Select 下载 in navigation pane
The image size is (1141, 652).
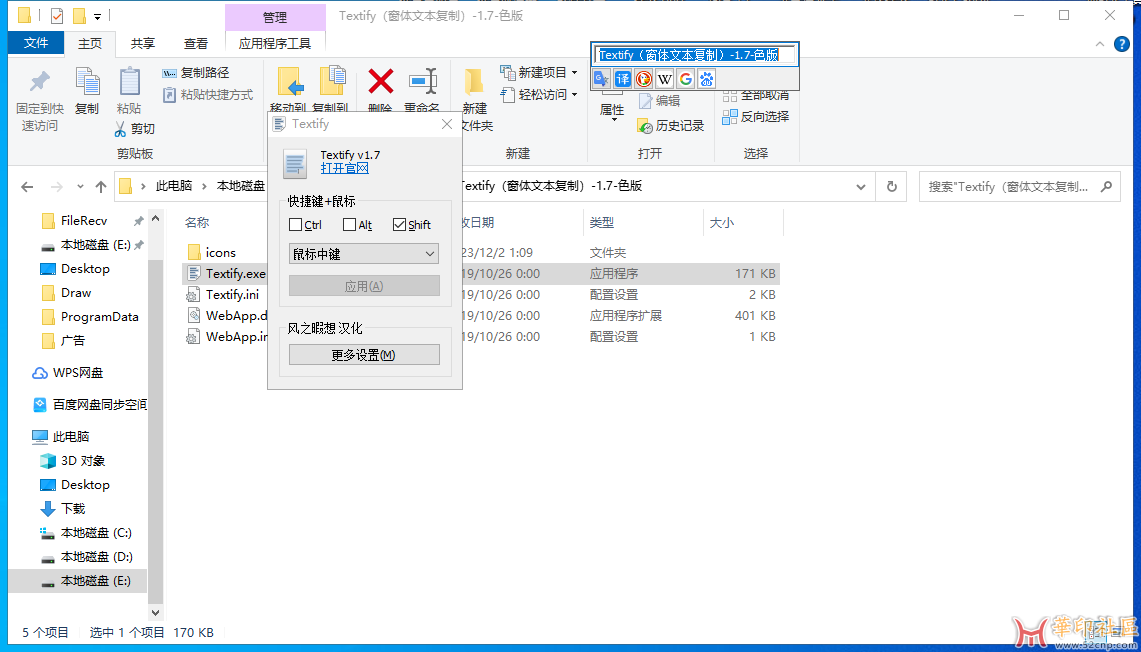coord(73,509)
